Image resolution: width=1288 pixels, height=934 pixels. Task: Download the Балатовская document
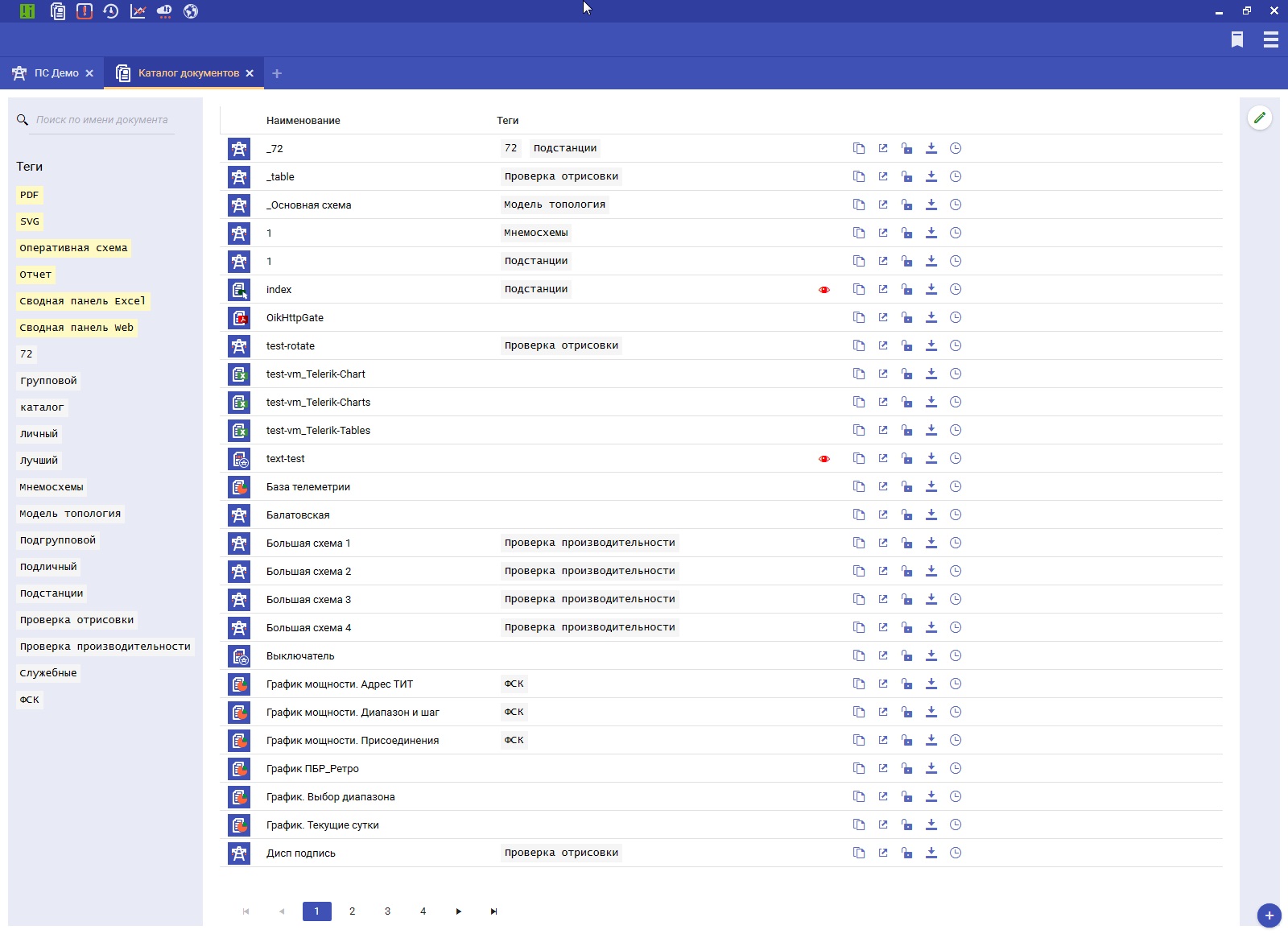pyautogui.click(x=931, y=515)
